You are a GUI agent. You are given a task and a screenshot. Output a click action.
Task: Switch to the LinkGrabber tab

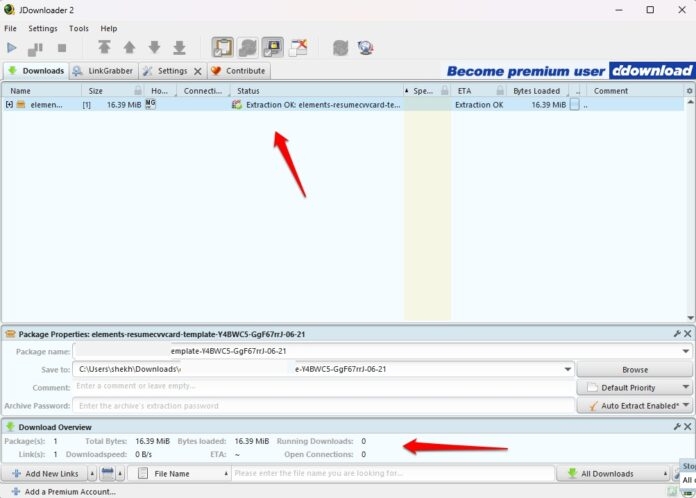pos(104,71)
